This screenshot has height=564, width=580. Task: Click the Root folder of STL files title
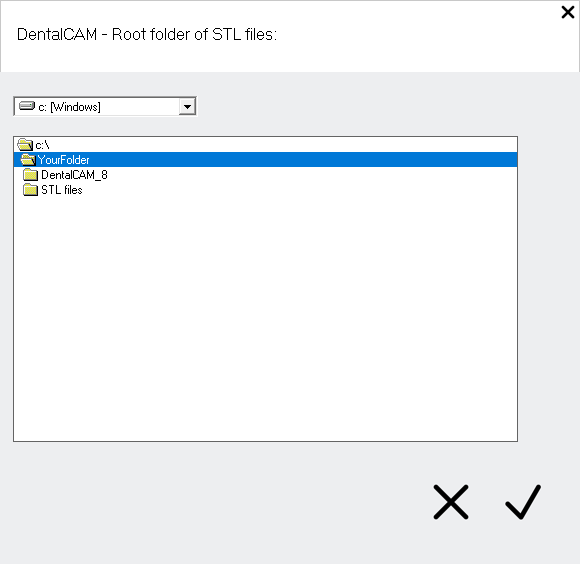click(x=194, y=34)
